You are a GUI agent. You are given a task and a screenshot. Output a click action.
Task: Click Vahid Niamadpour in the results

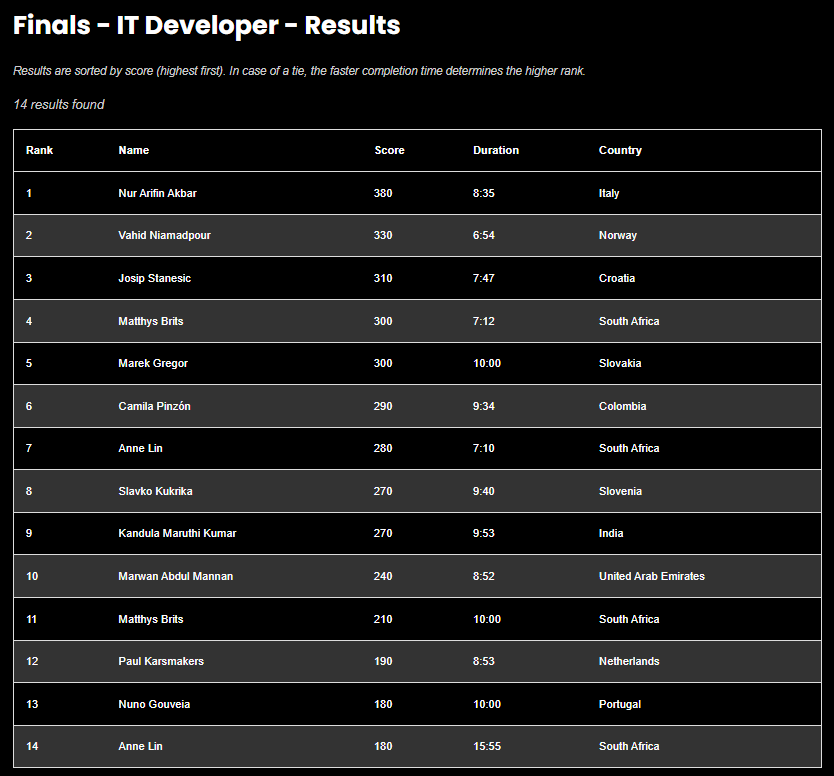(164, 236)
